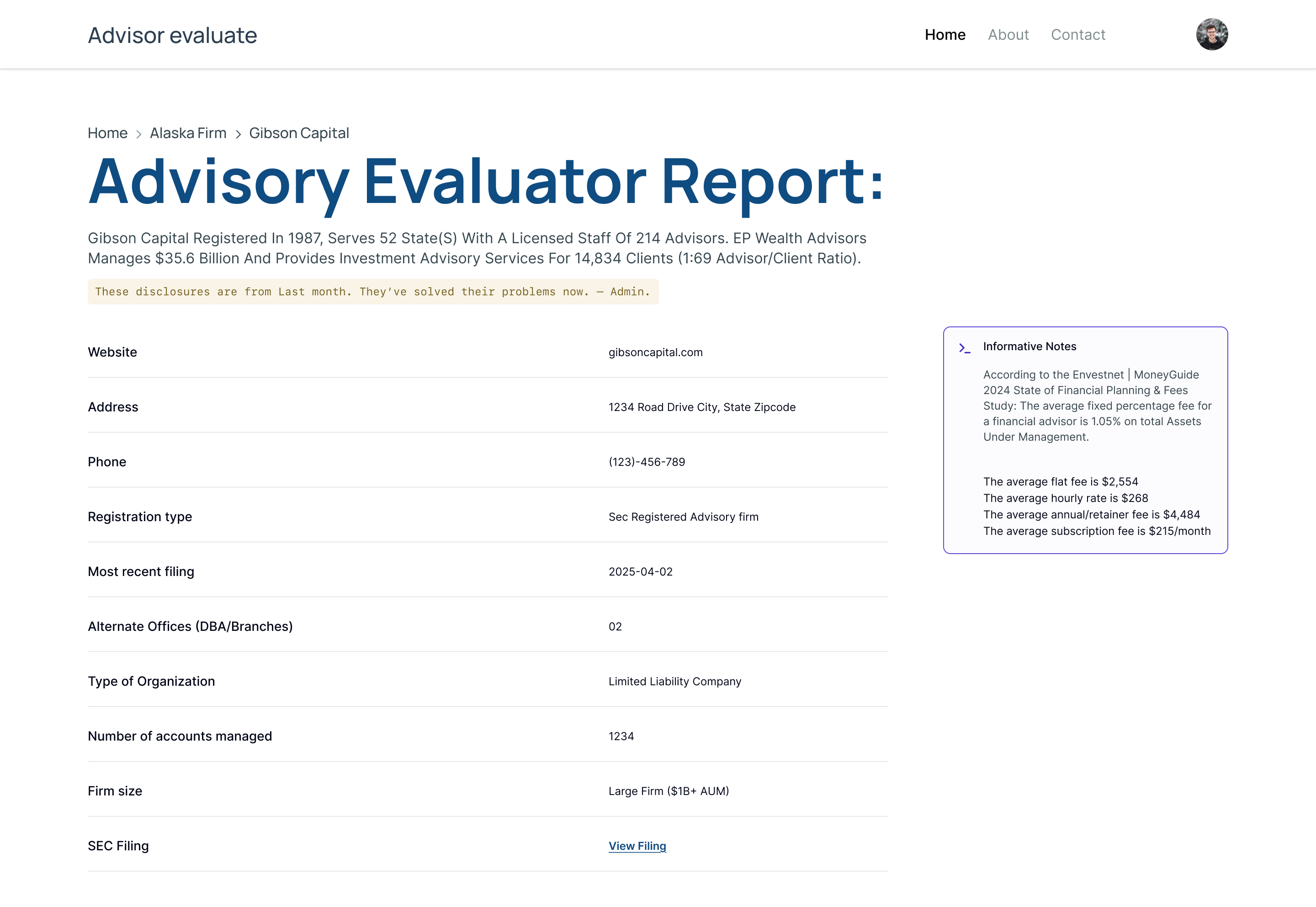The width and height of the screenshot is (1316, 907).
Task: Click the Advisor evaluate logo
Action: click(172, 35)
